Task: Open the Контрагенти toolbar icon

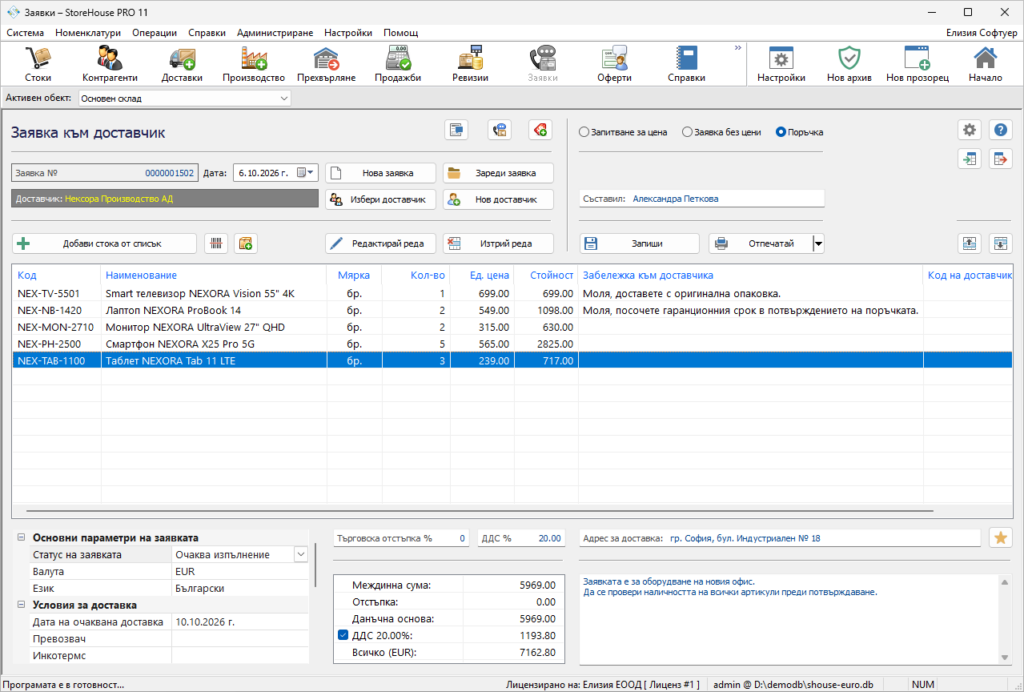Action: pos(110,64)
